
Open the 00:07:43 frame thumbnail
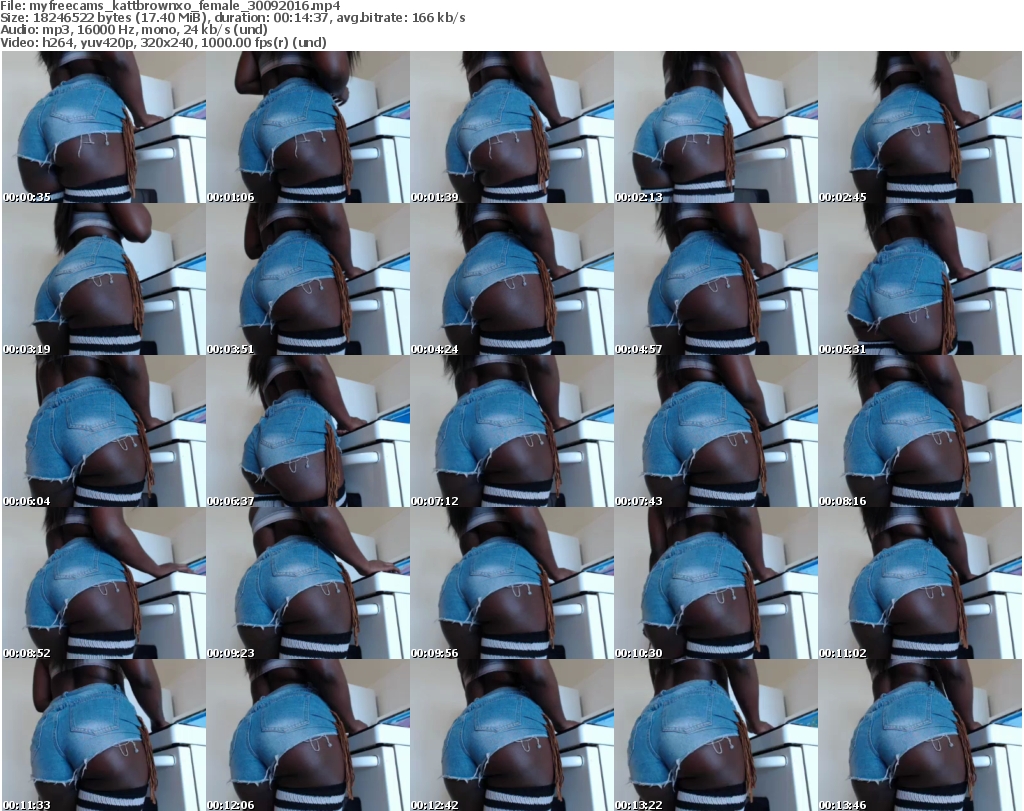[716, 432]
